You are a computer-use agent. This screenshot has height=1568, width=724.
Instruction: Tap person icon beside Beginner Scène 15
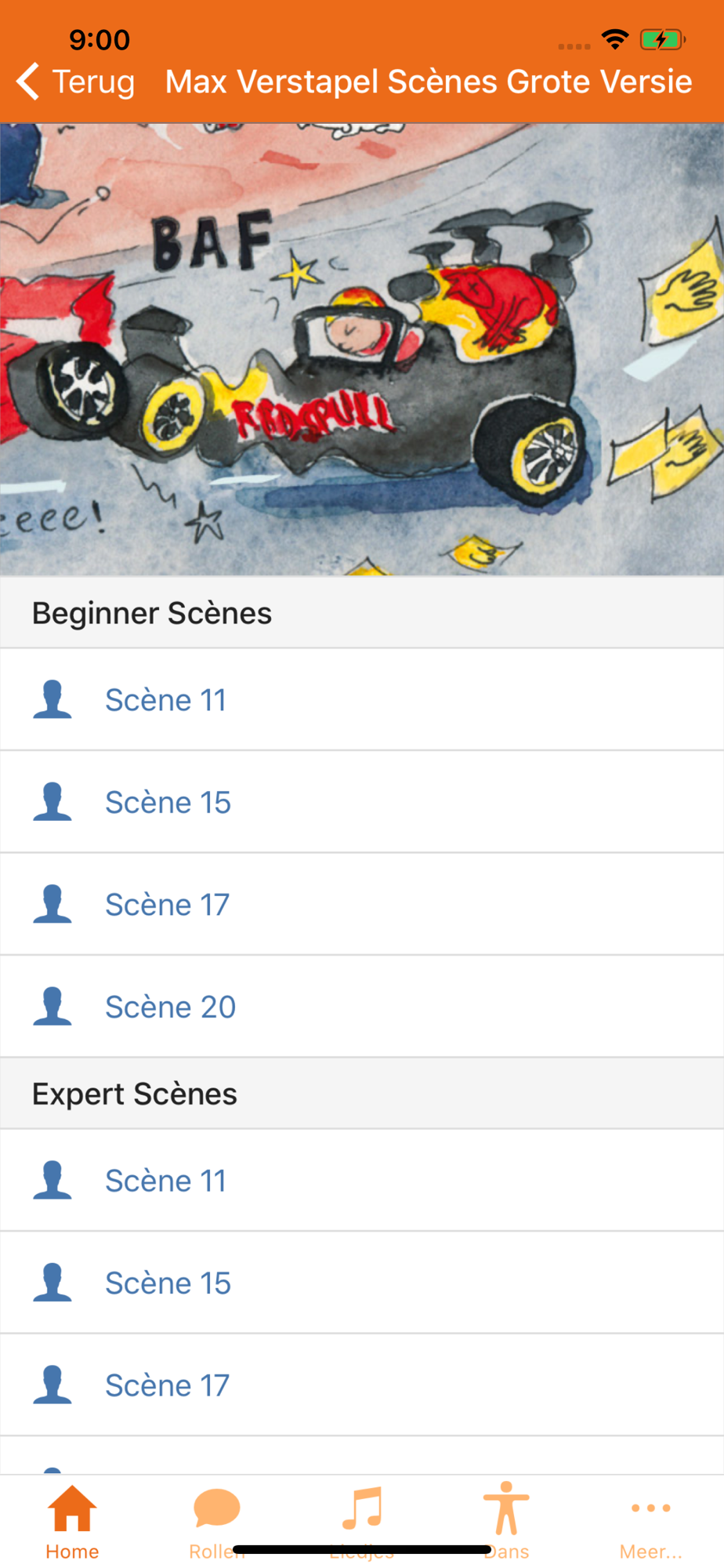52,801
